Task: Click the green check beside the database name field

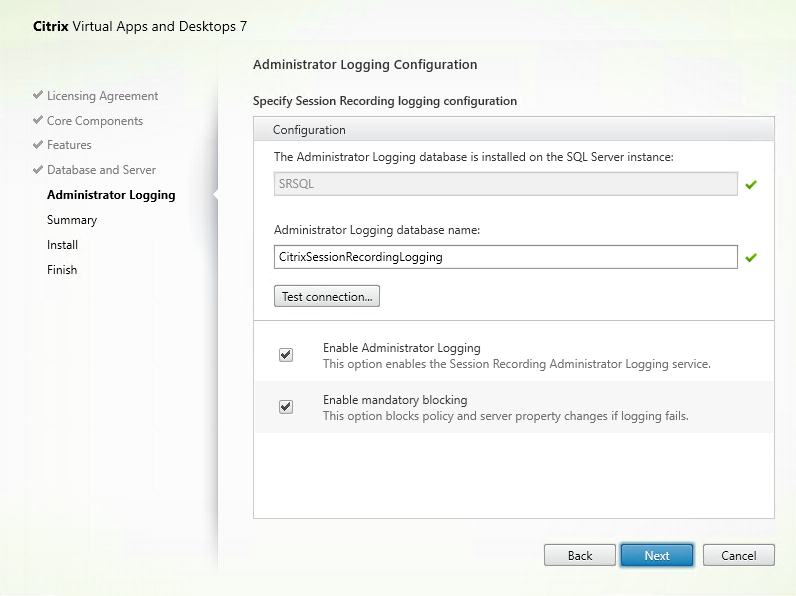Action: click(751, 257)
